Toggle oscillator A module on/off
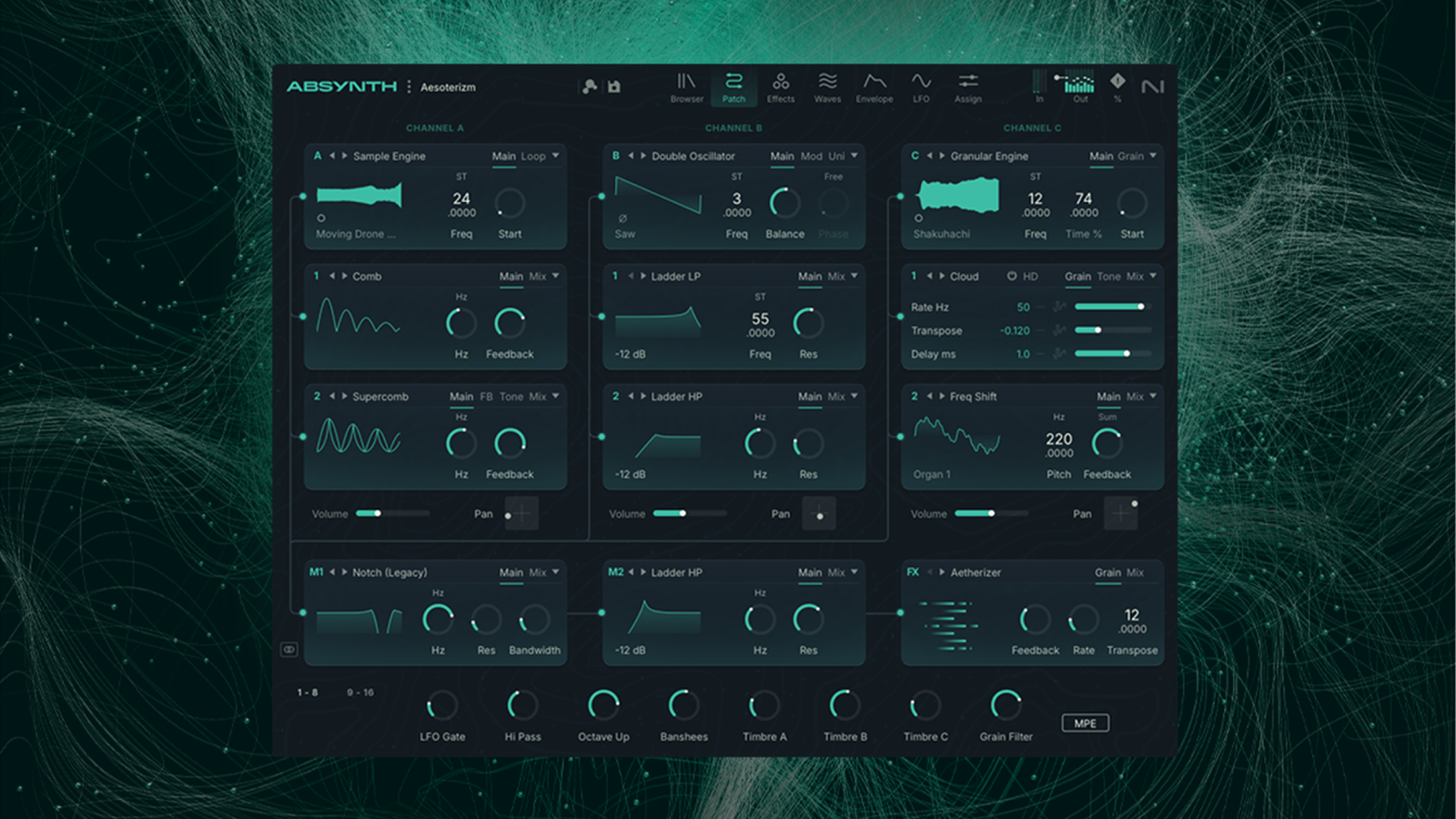 pyautogui.click(x=318, y=156)
